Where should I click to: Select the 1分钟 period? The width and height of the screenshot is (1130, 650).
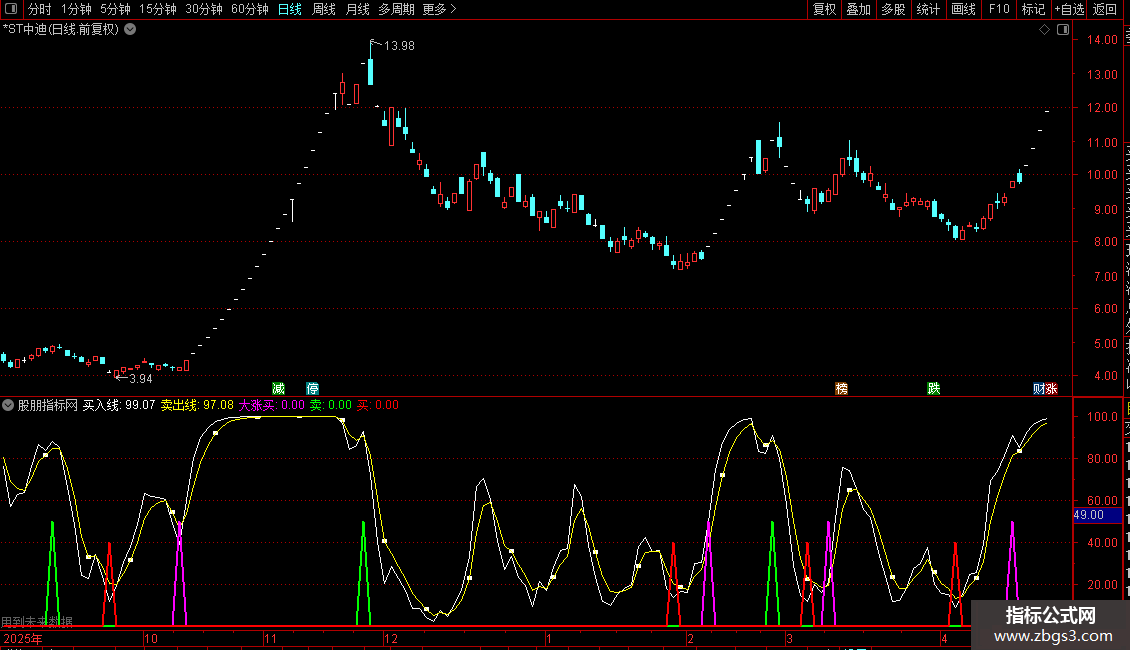pyautogui.click(x=76, y=9)
